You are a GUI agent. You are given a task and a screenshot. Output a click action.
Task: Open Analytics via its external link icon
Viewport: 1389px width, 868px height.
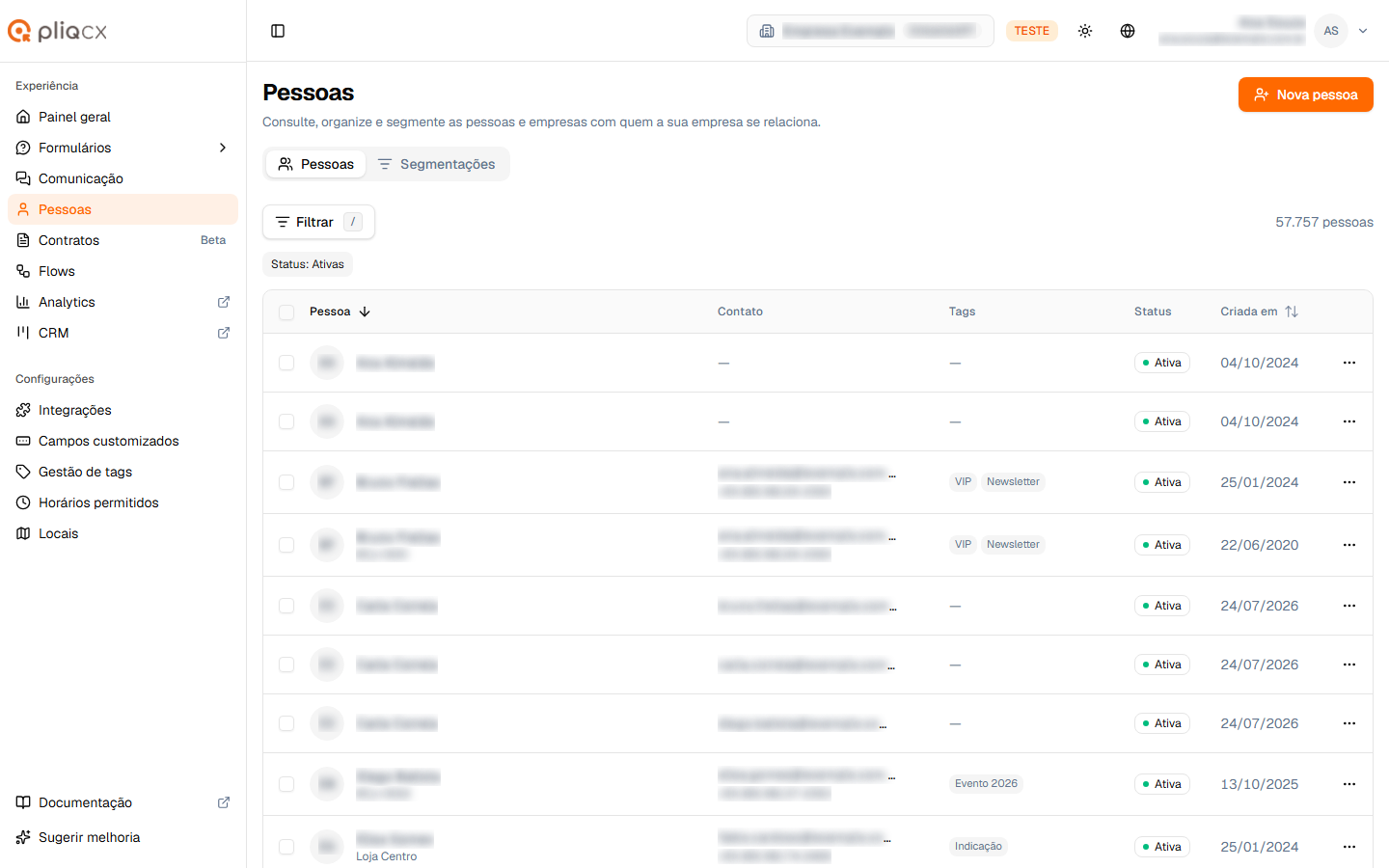(x=224, y=302)
